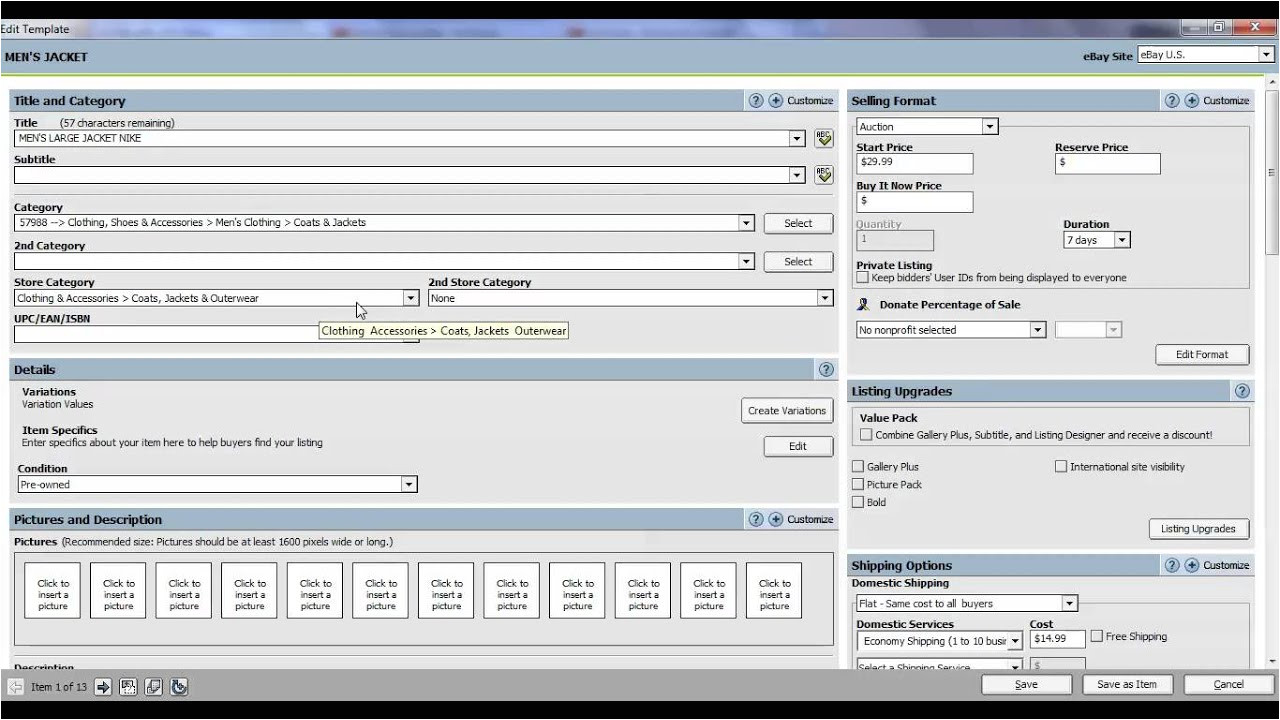The width and height of the screenshot is (1280, 720).
Task: Click the scrollbar down arrow at bottom right
Action: tap(1272, 661)
